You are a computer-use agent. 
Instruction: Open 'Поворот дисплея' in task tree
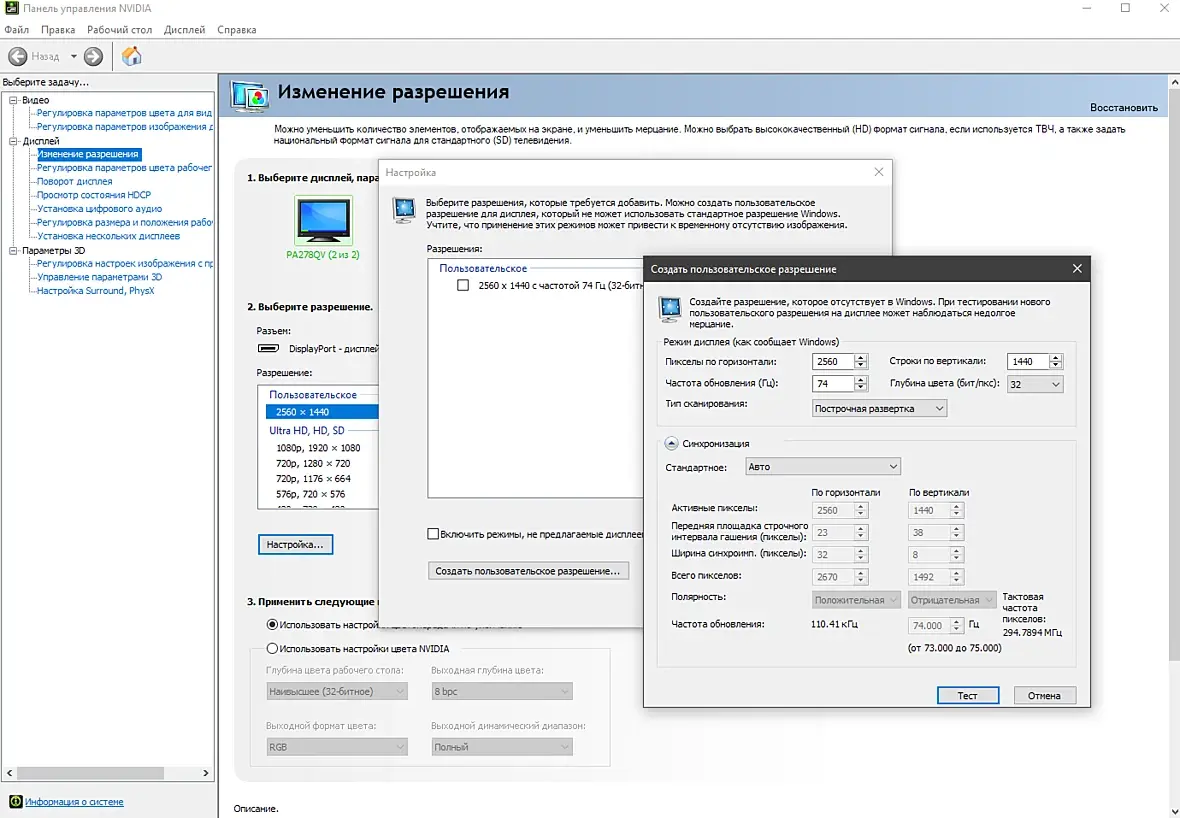click(75, 181)
